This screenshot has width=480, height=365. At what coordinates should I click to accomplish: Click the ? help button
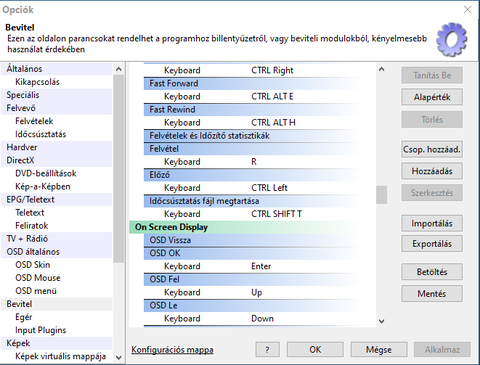[x=267, y=350]
